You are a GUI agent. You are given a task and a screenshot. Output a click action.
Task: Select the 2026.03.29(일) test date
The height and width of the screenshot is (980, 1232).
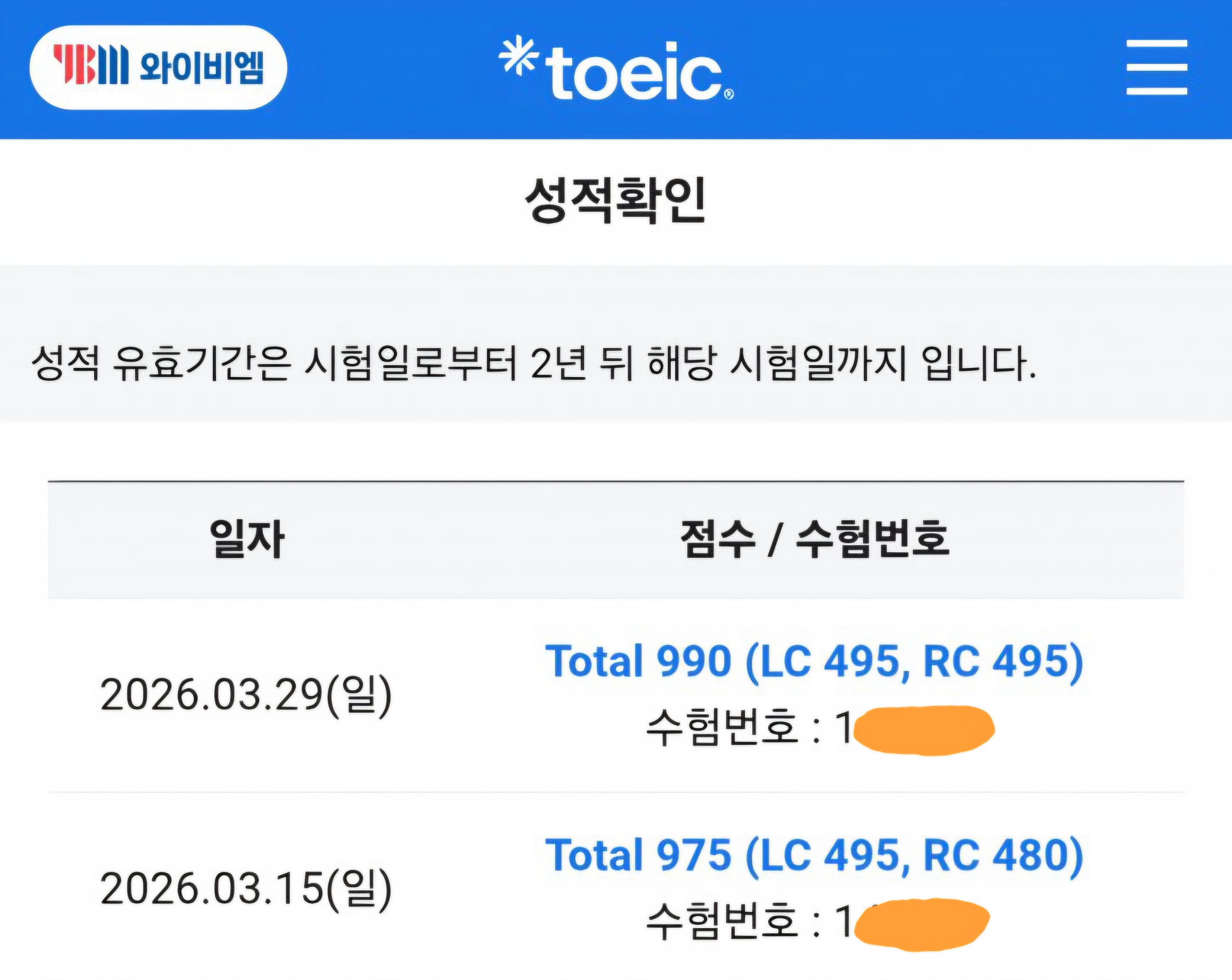246,695
